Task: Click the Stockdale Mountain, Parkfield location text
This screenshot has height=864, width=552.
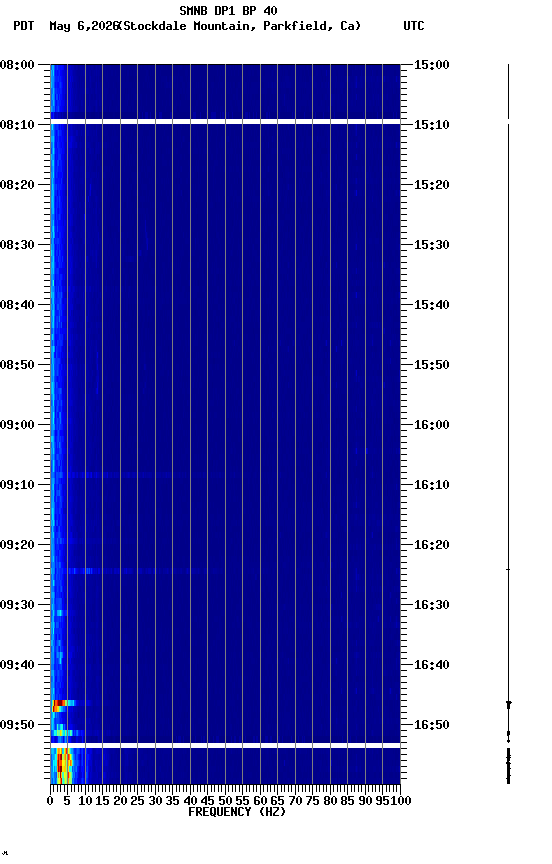Action: pyautogui.click(x=240, y=26)
